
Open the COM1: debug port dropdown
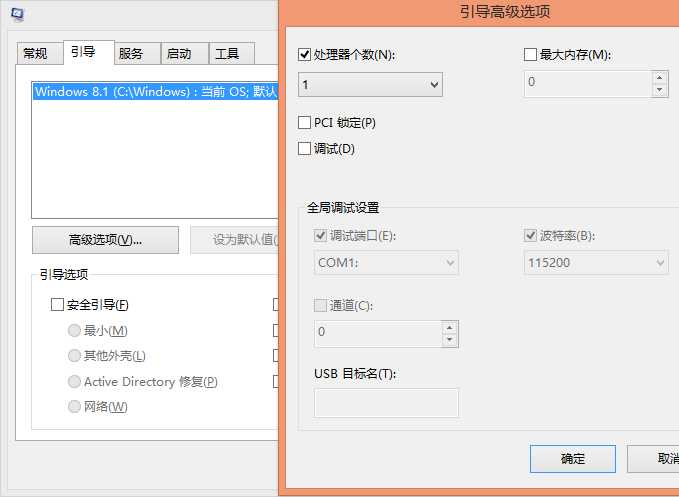386,263
